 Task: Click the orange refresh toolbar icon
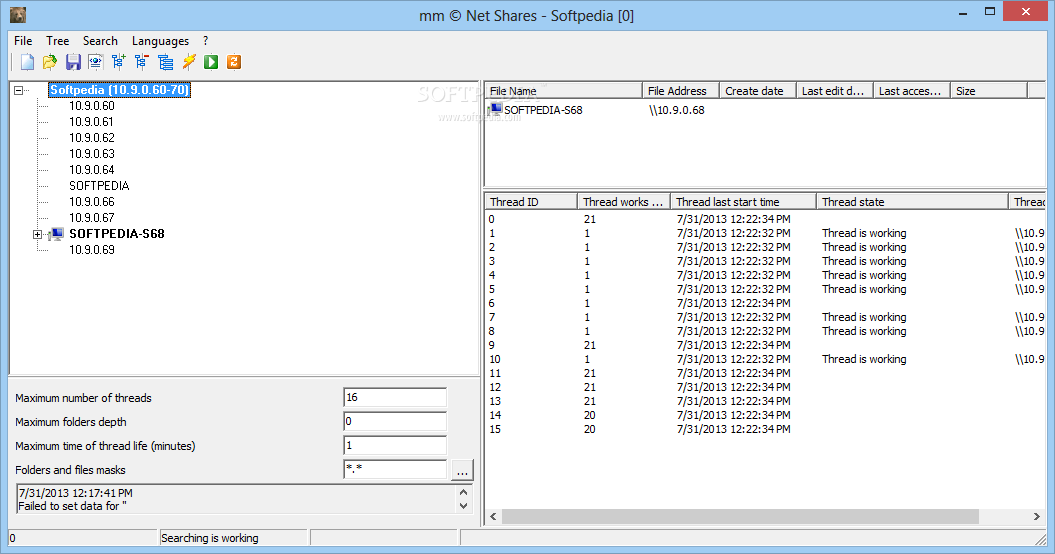(233, 63)
